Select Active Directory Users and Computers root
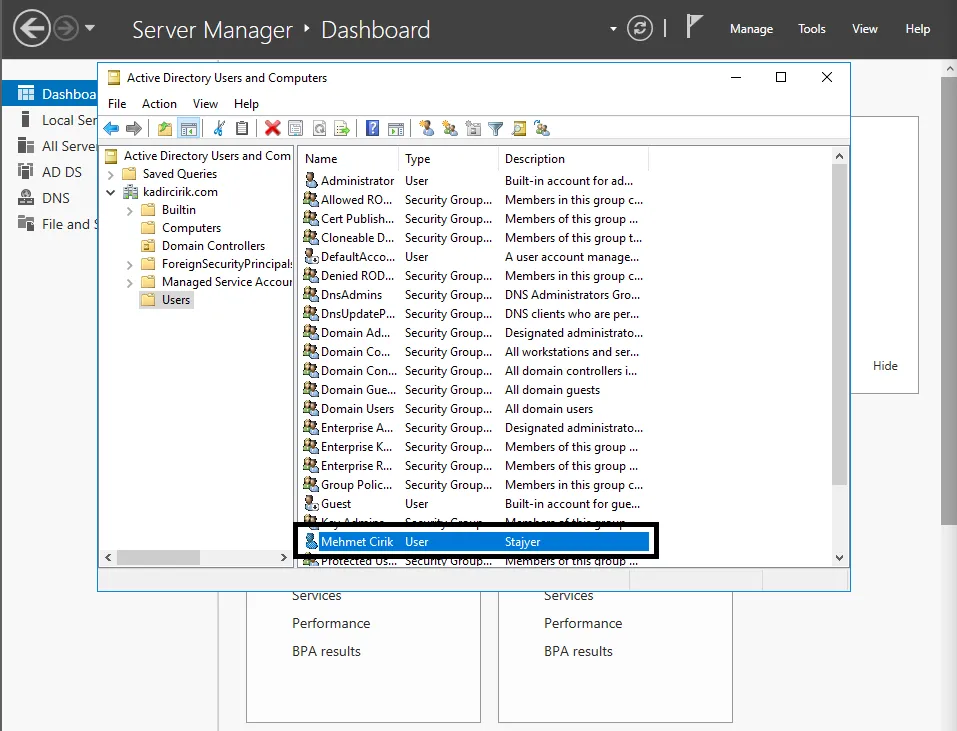This screenshot has width=957, height=731. (x=207, y=156)
